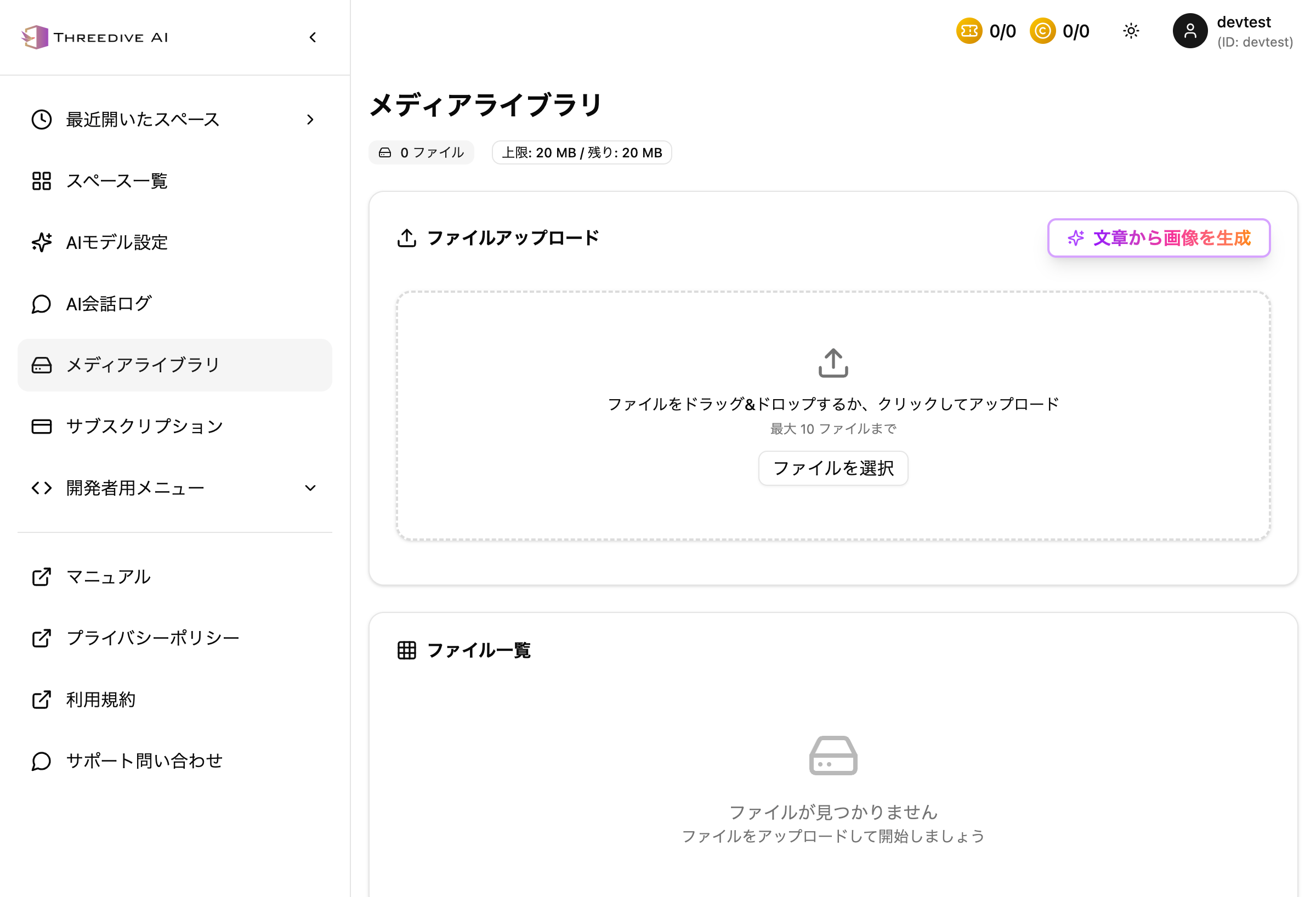This screenshot has width=1316, height=897.
Task: Open 利用規約 link
Action: coord(174,700)
